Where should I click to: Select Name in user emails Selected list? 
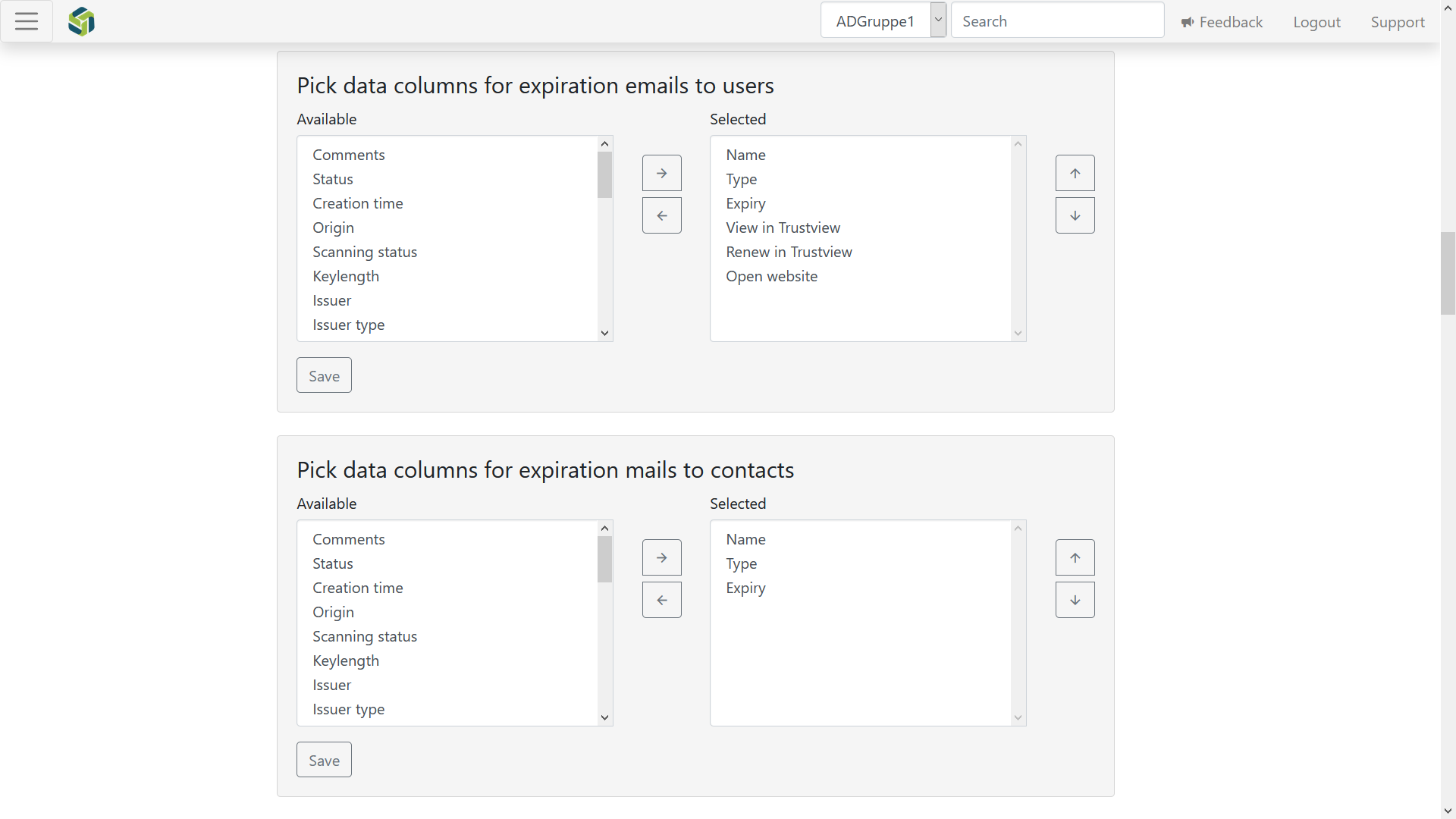(x=861, y=155)
